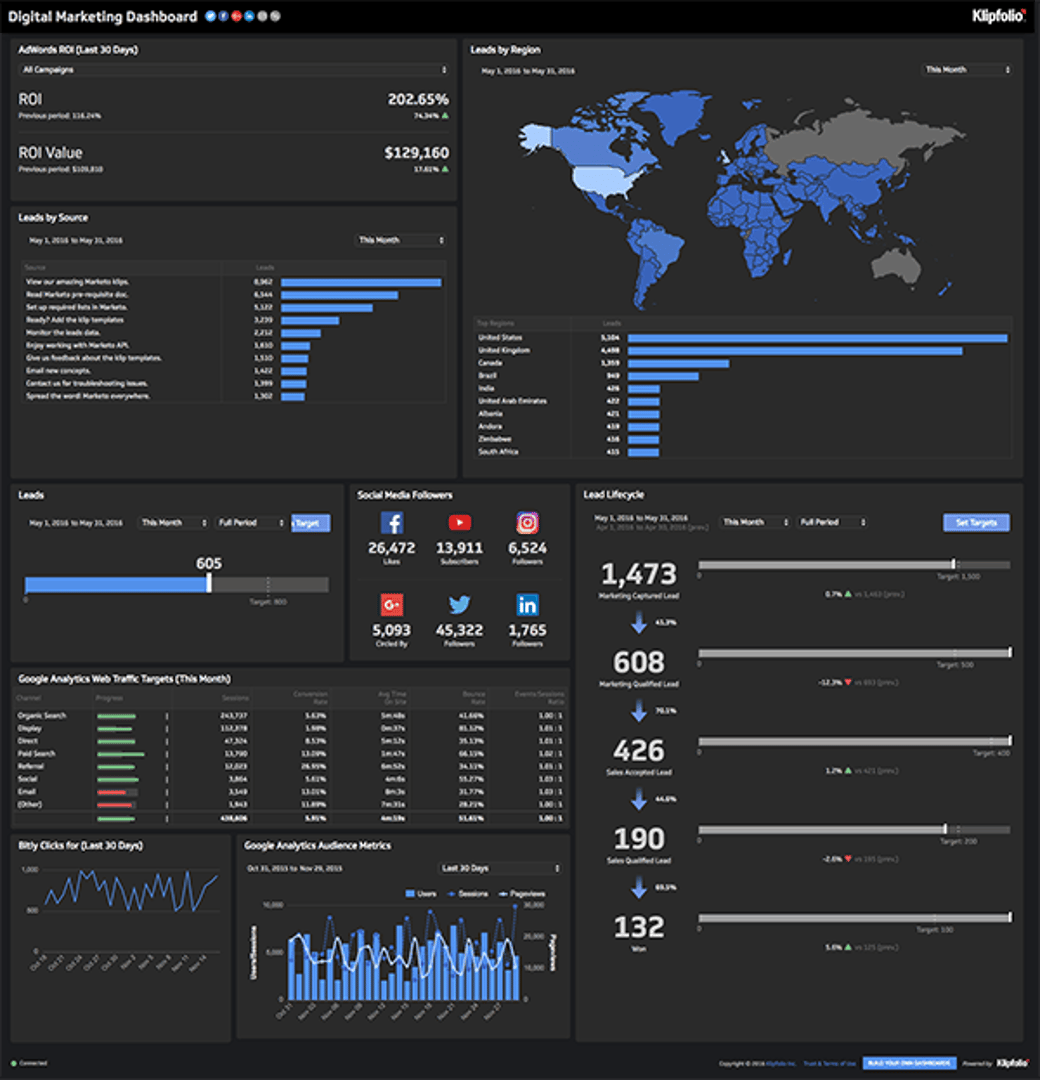Click the Leads progress bar handle at 605

[x=209, y=584]
